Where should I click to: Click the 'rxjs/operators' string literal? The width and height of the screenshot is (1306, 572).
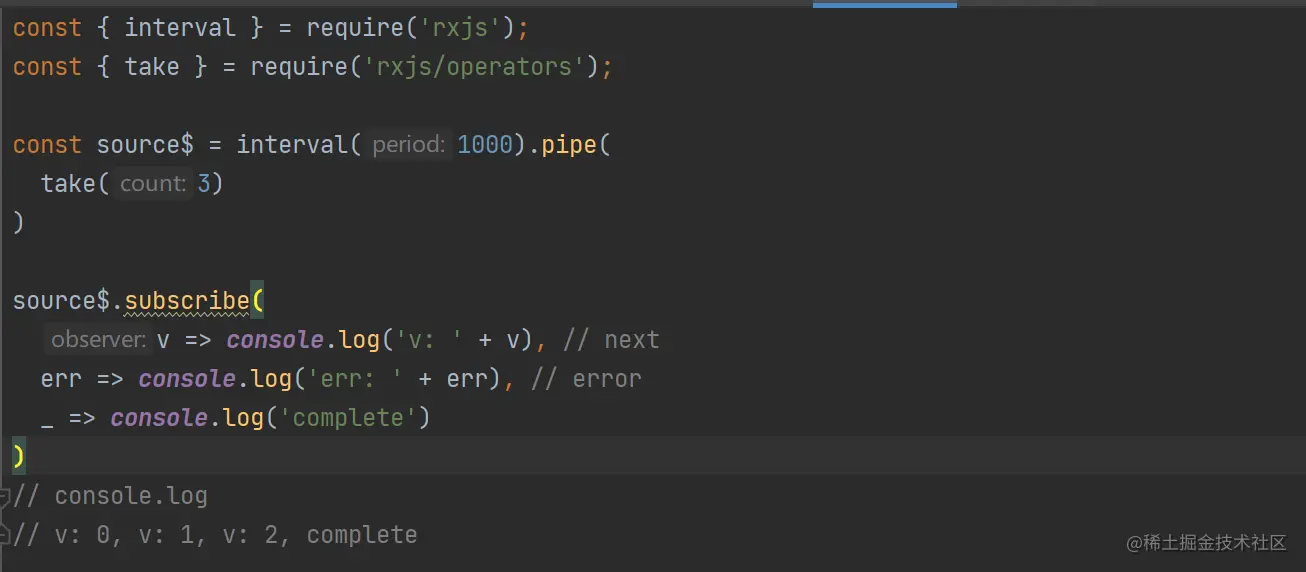click(x=473, y=67)
